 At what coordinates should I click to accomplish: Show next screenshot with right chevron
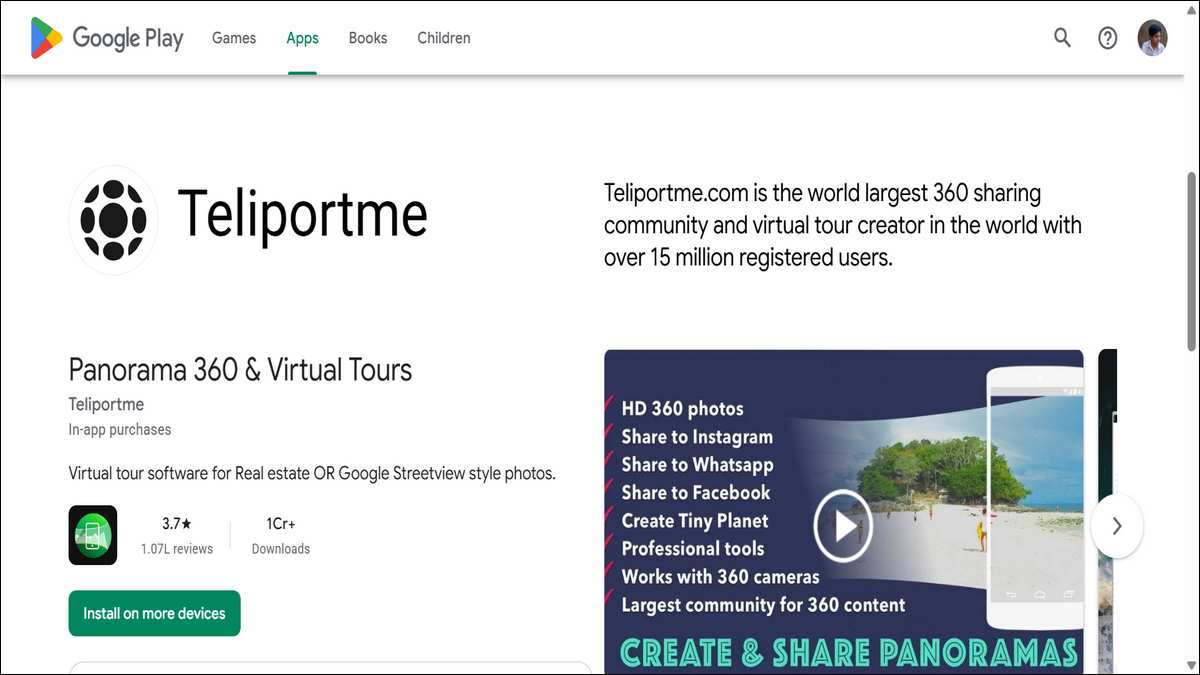coord(1117,526)
